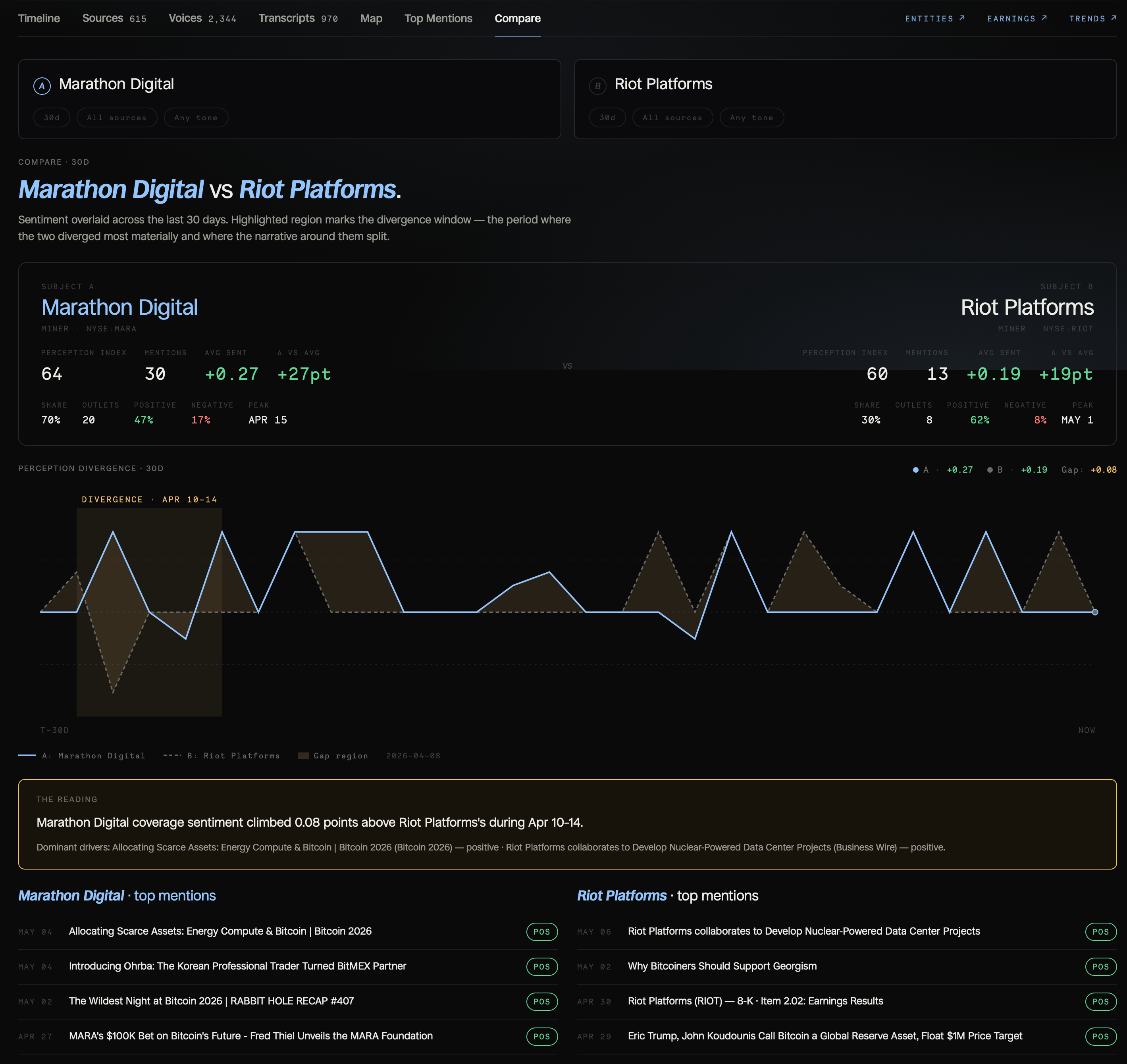This screenshot has height=1064, width=1127.
Task: Click POS badge on Allocating Scarce Assets row
Action: click(541, 932)
